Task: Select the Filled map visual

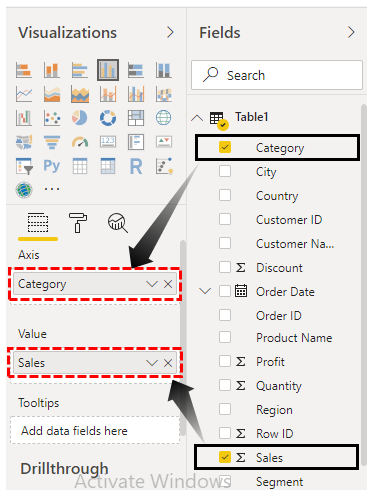Action: pos(24,142)
